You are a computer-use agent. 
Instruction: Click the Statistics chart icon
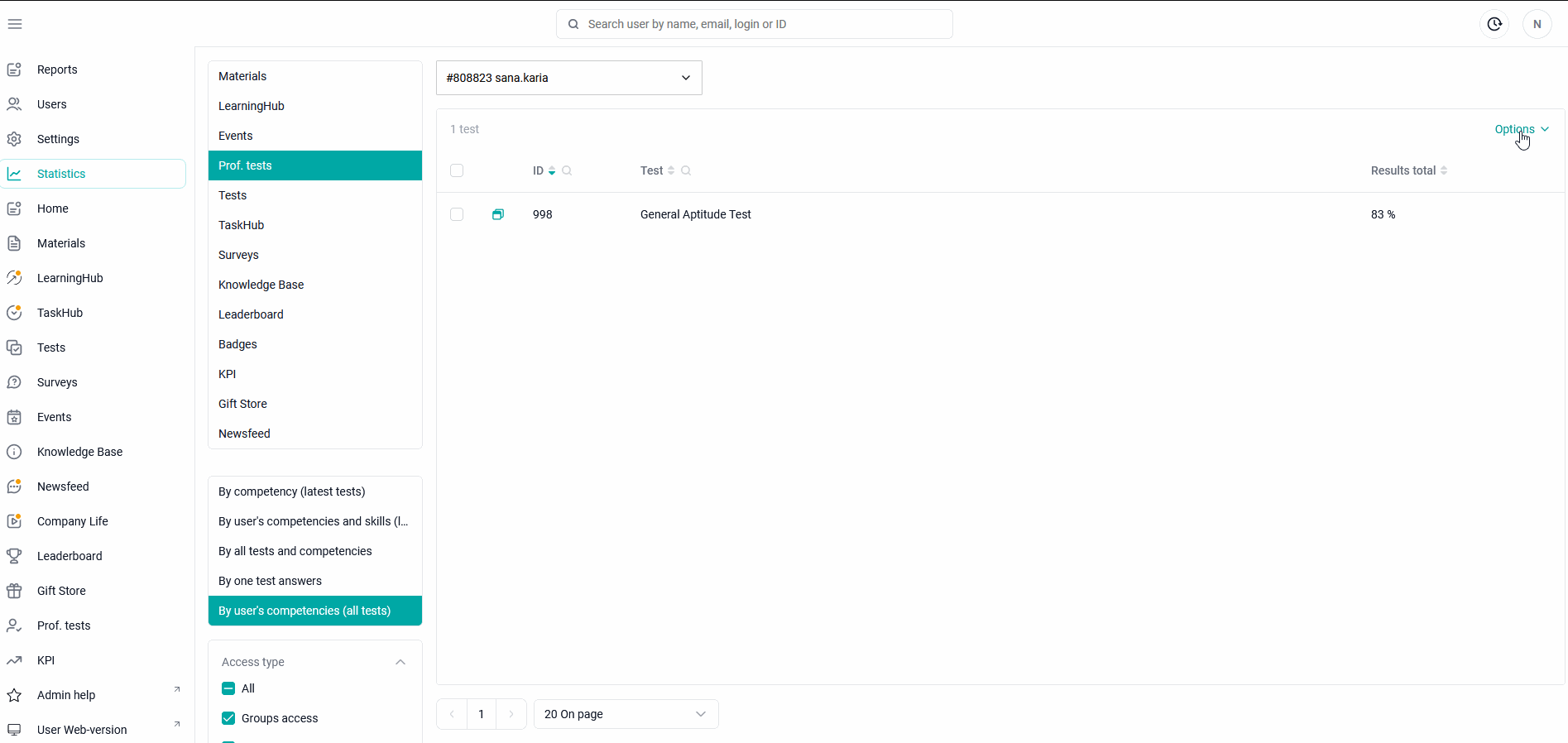coord(14,174)
